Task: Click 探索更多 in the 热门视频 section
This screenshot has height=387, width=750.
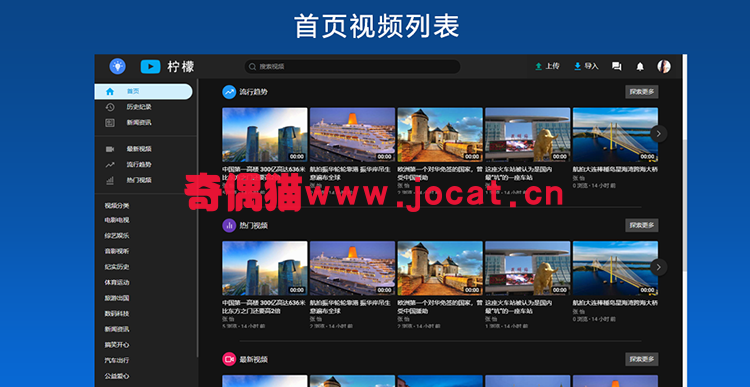Action: click(641, 225)
